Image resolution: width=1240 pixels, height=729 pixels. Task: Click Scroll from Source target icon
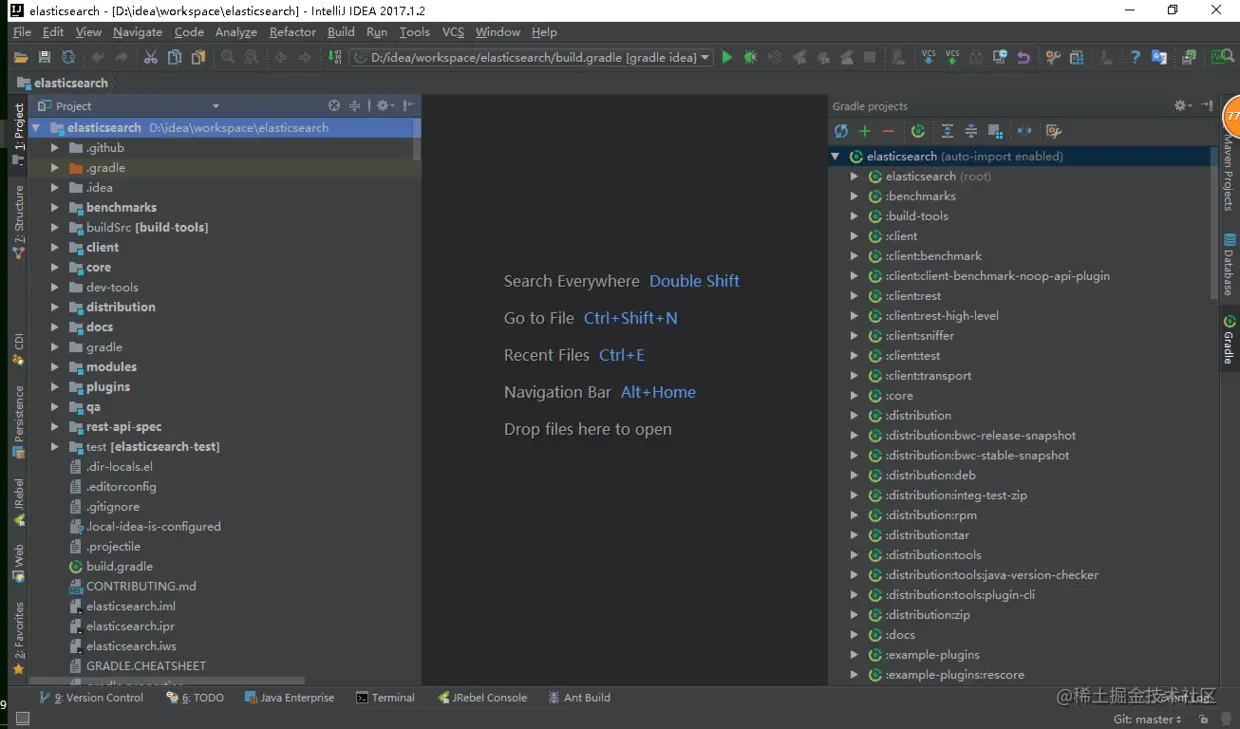334,105
